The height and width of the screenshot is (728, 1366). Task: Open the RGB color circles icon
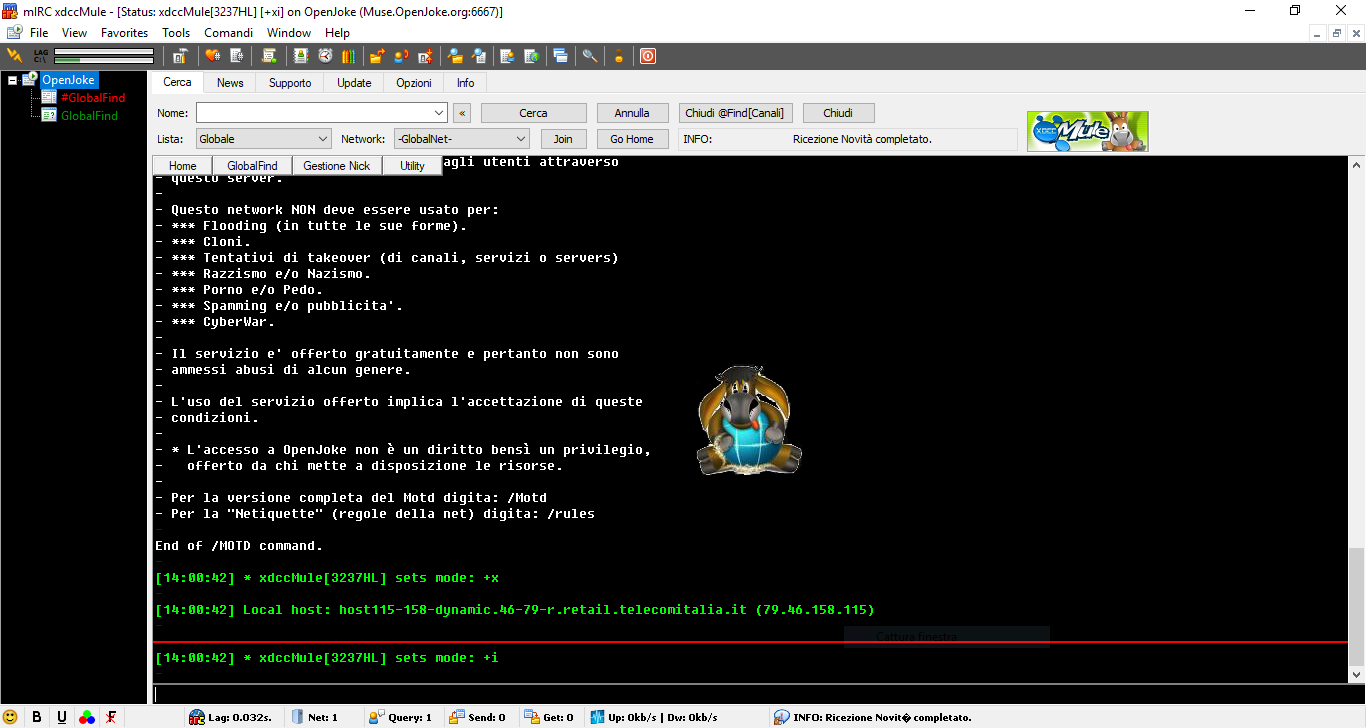[87, 717]
